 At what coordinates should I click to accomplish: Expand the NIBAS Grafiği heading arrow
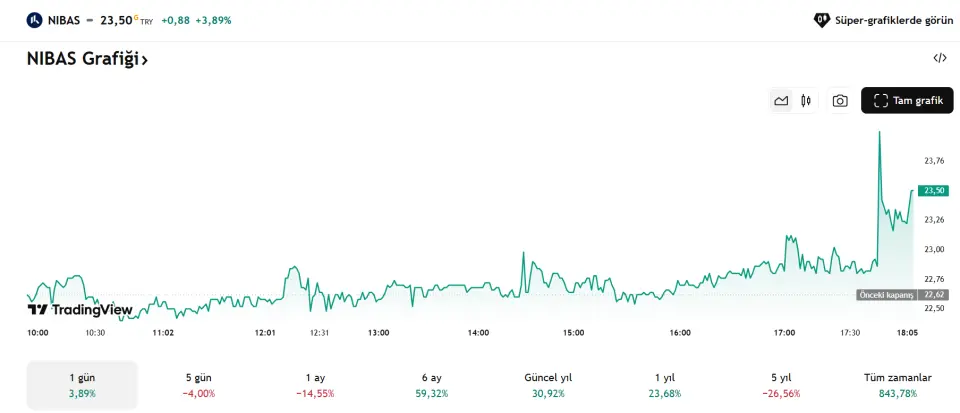(145, 60)
